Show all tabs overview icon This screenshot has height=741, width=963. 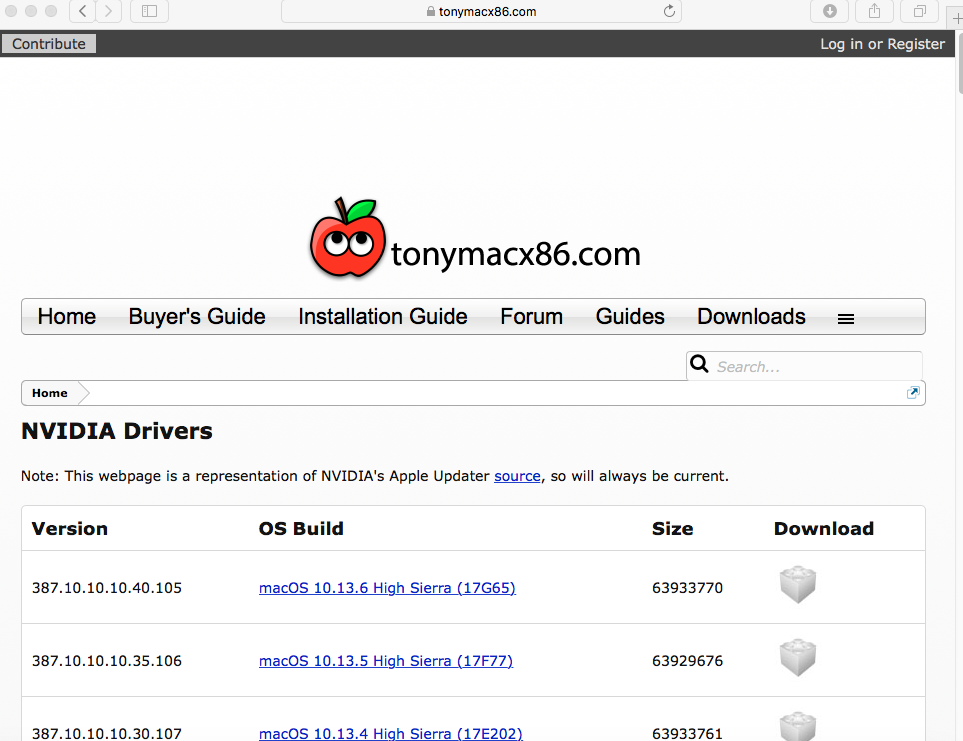point(919,11)
